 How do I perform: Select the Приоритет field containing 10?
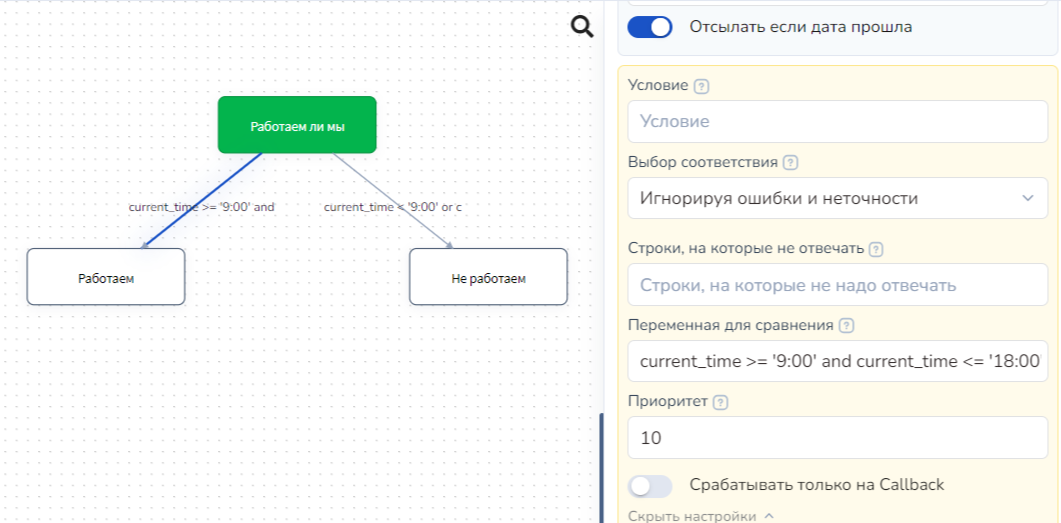click(x=837, y=438)
